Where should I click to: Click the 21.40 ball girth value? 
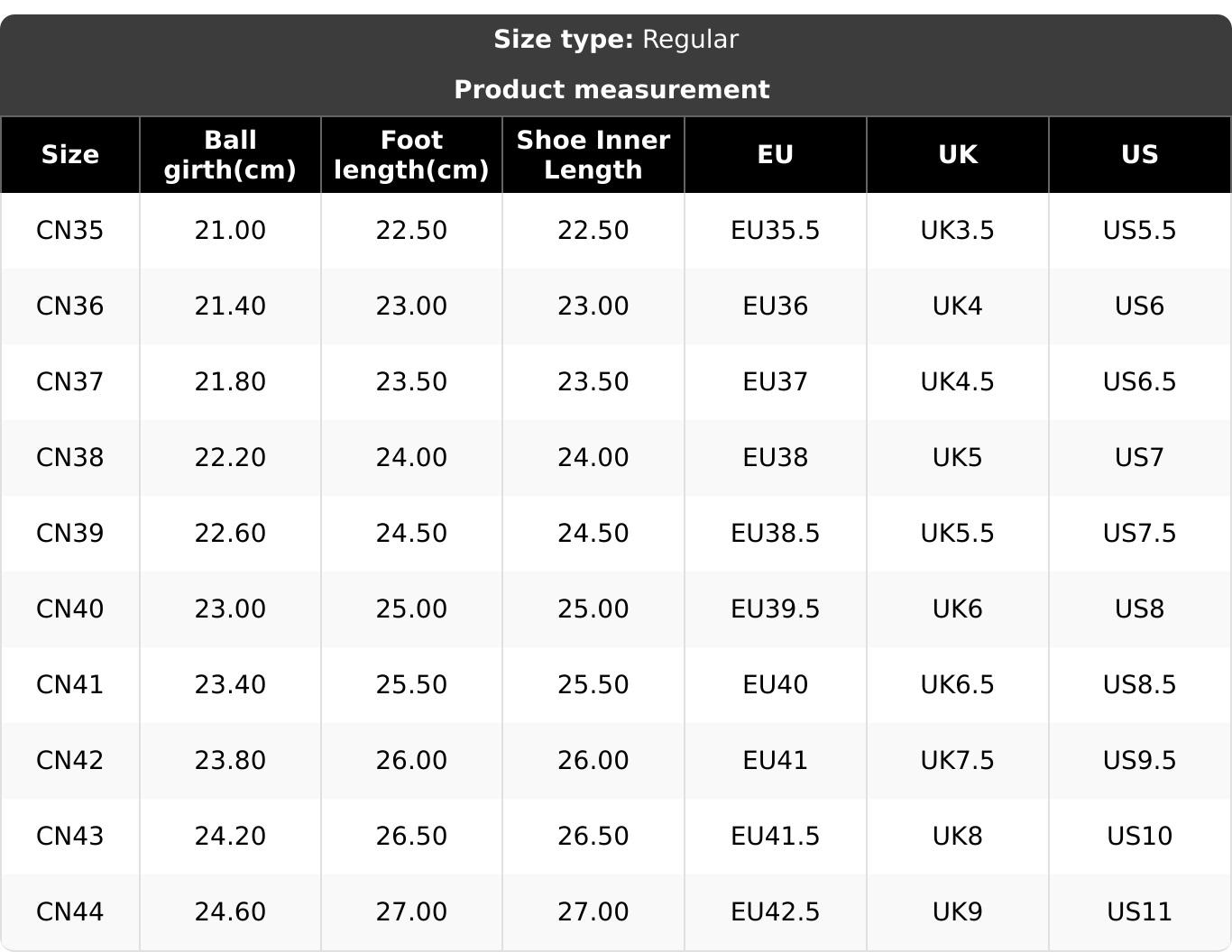click(230, 307)
